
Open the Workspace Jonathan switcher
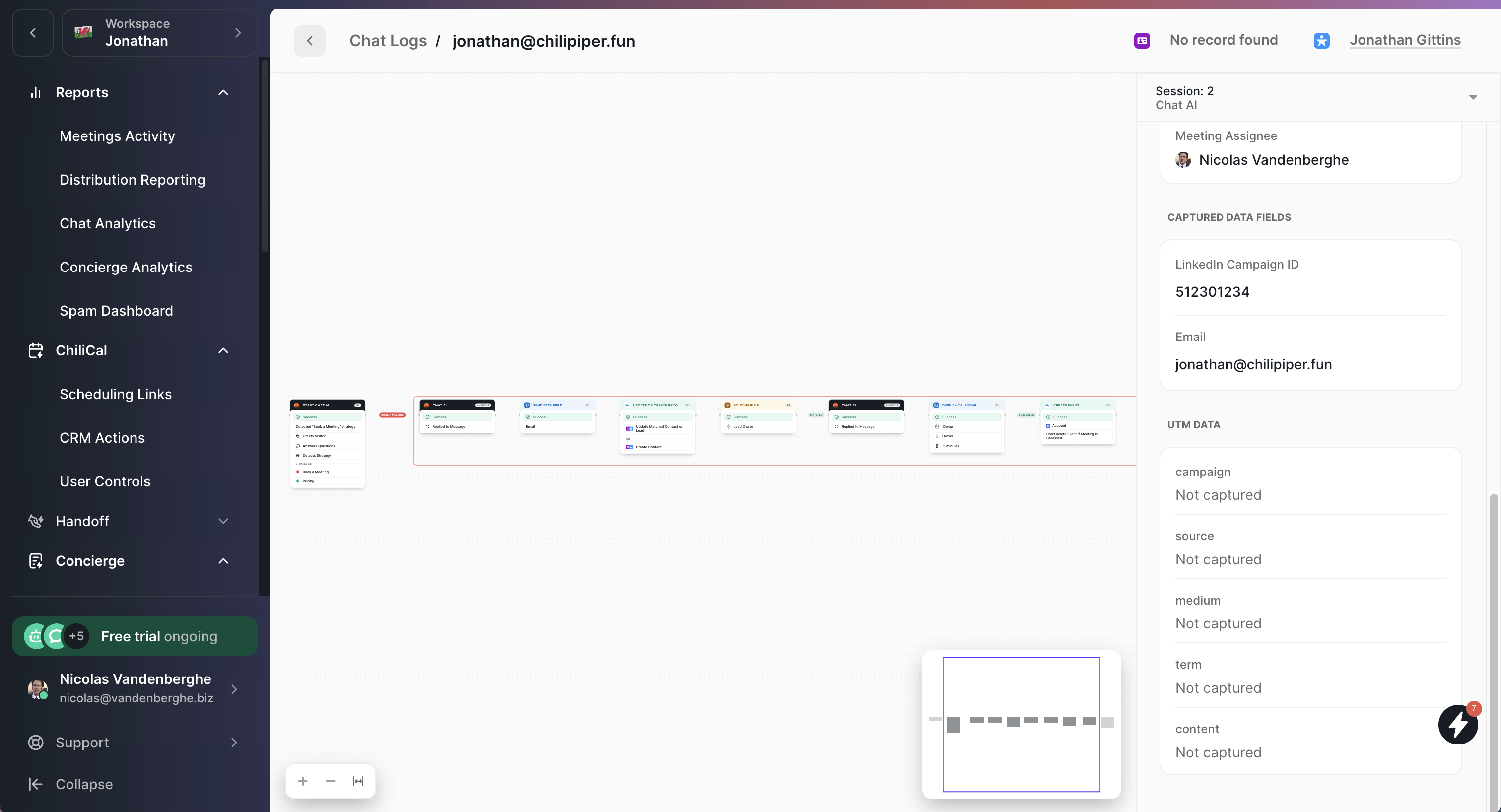tap(159, 33)
